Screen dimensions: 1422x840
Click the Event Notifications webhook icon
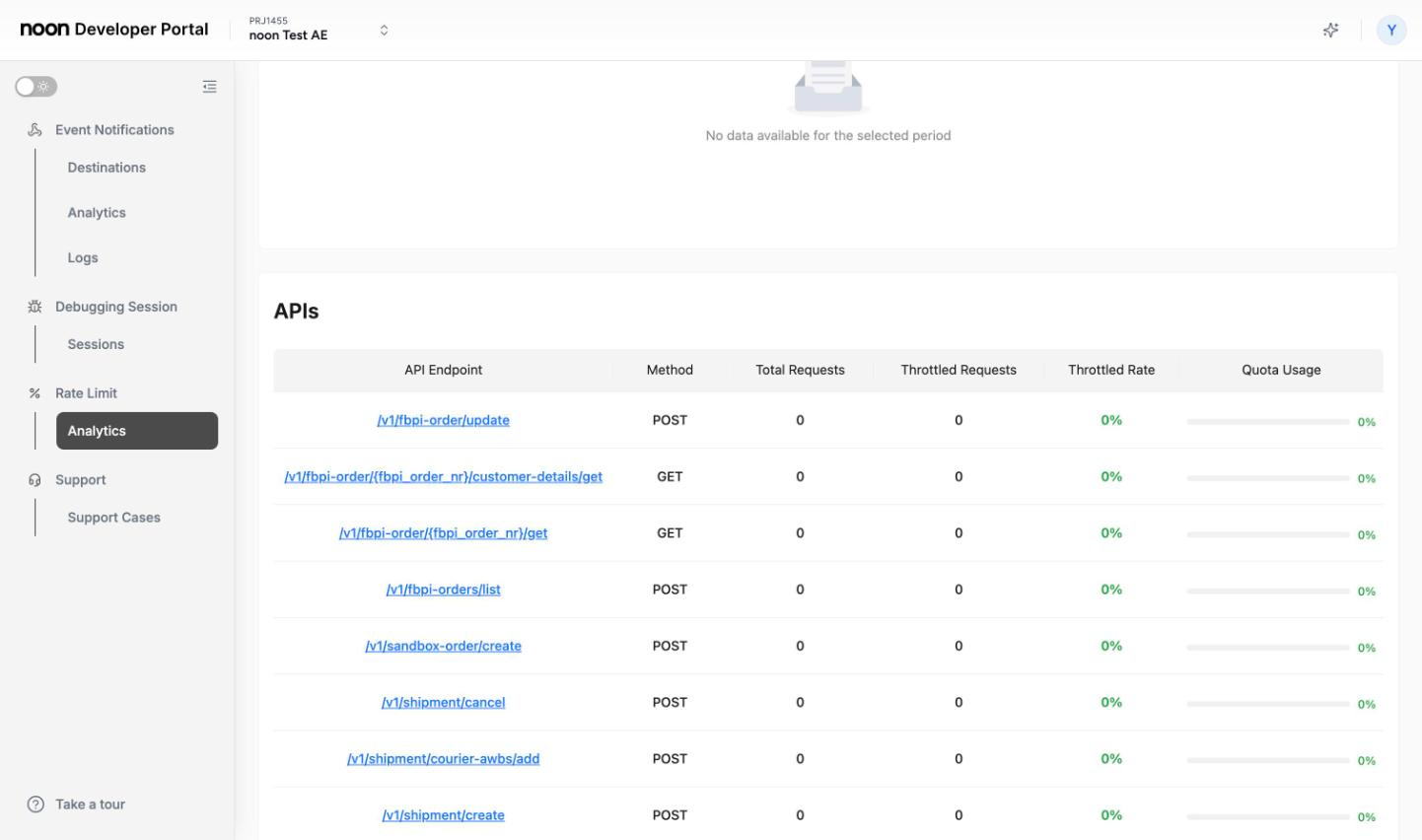pos(36,130)
